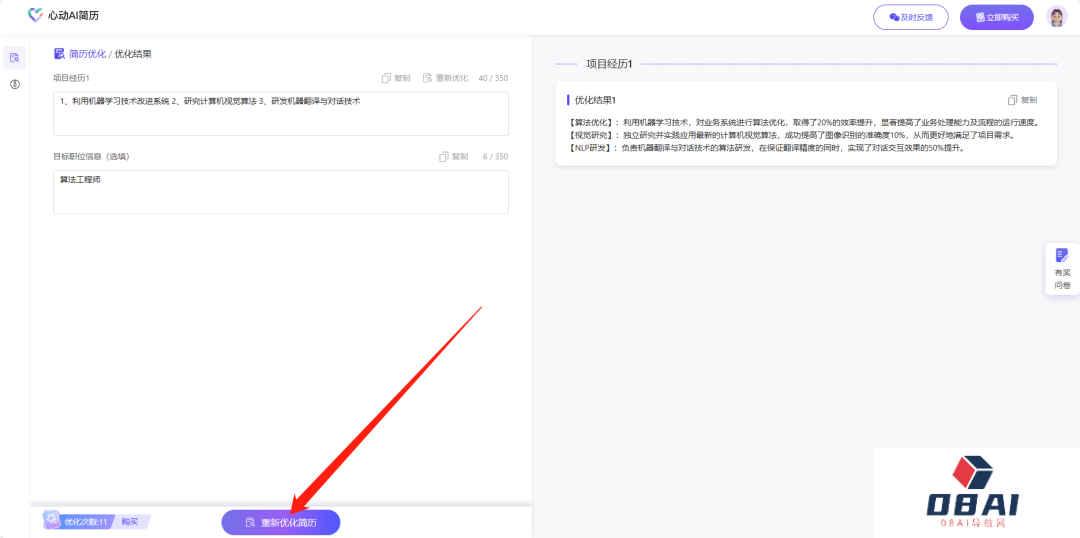Click the 立即购买 purchase button
Screen dimensions: 1080x538
point(997,17)
